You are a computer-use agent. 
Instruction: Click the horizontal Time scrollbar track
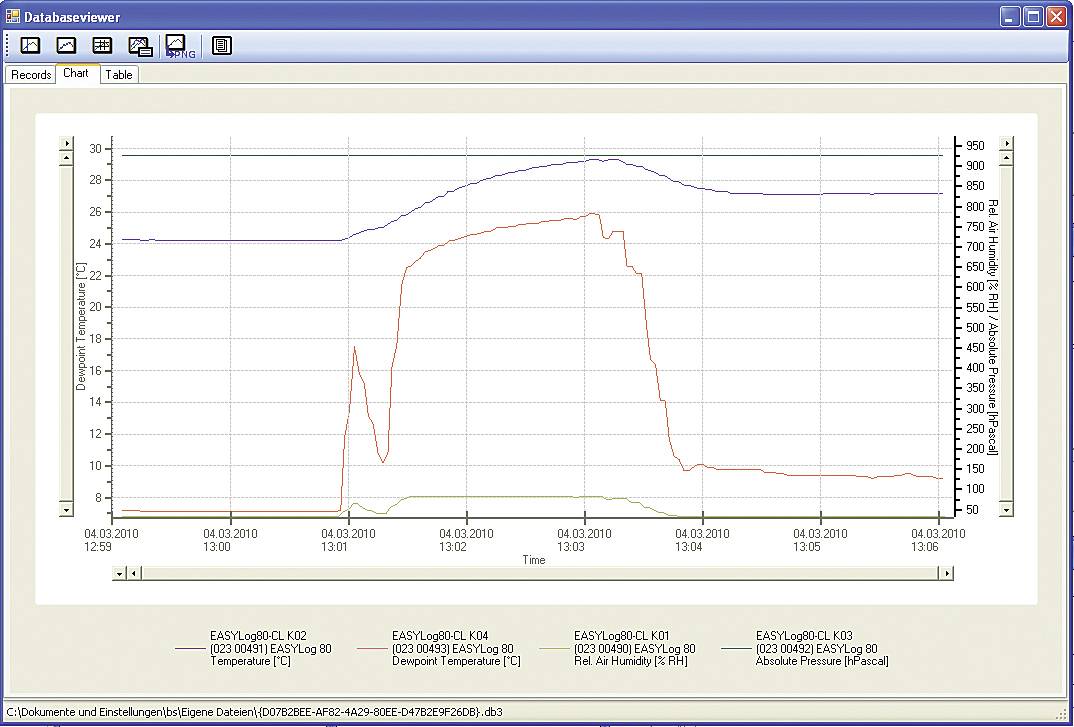540,573
